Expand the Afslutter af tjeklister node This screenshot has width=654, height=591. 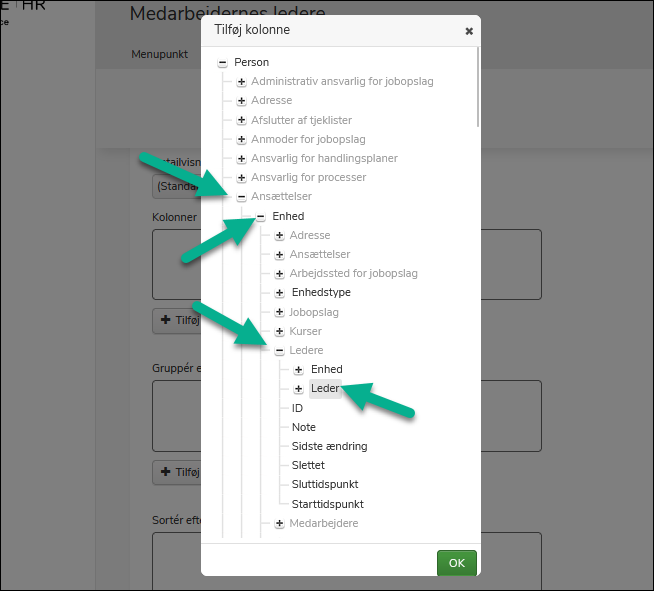241,120
